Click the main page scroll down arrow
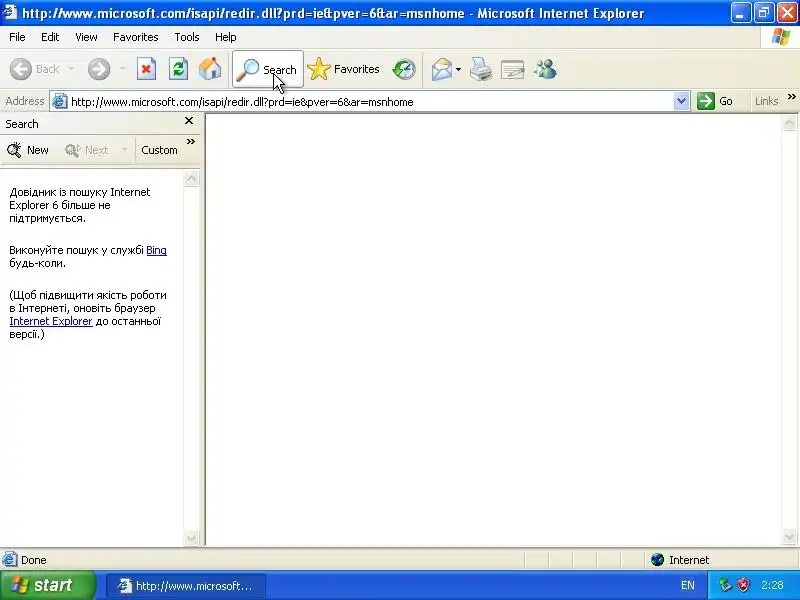800x600 pixels. pos(789,536)
